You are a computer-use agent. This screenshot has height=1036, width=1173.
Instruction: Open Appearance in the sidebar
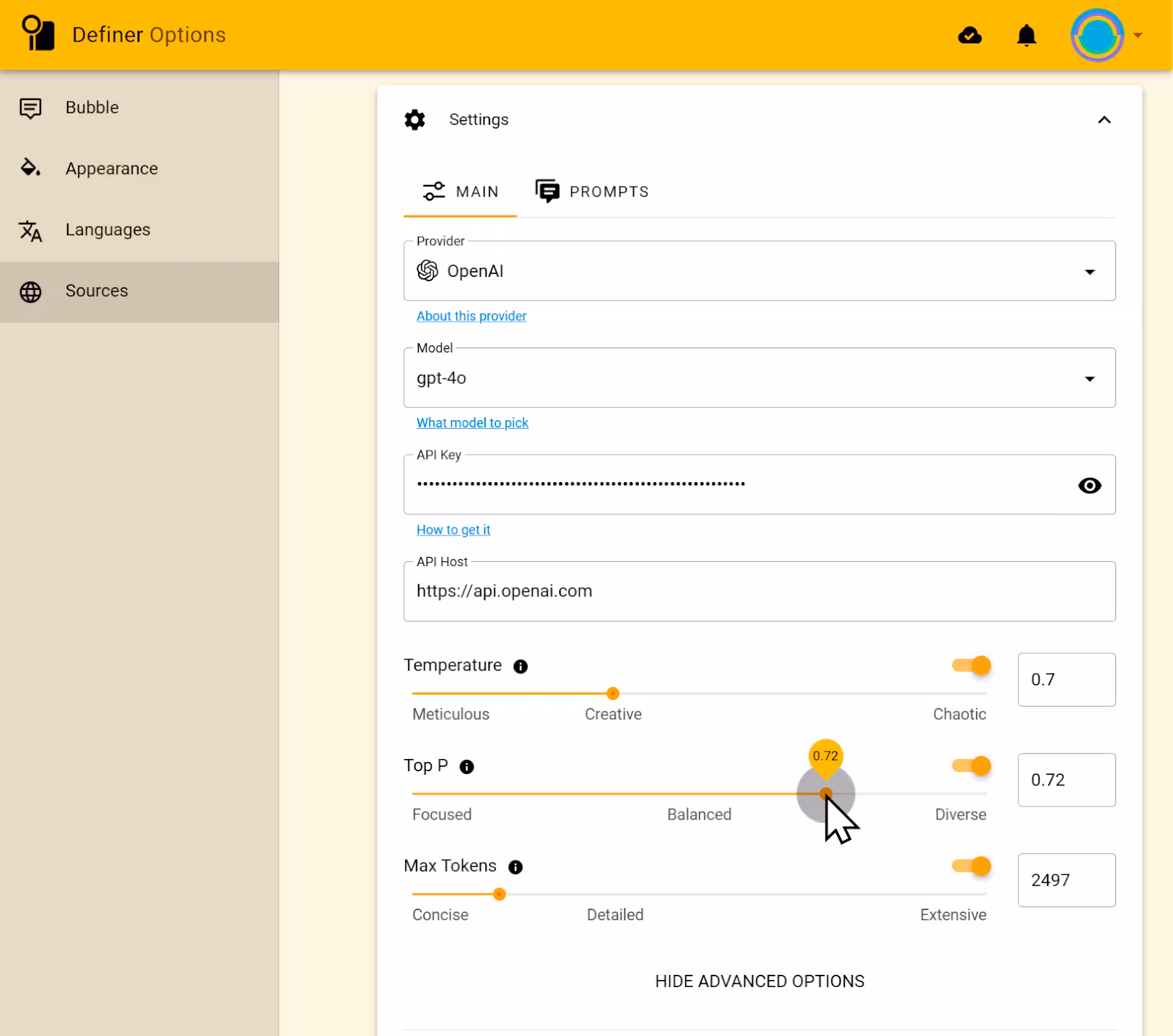click(x=112, y=168)
